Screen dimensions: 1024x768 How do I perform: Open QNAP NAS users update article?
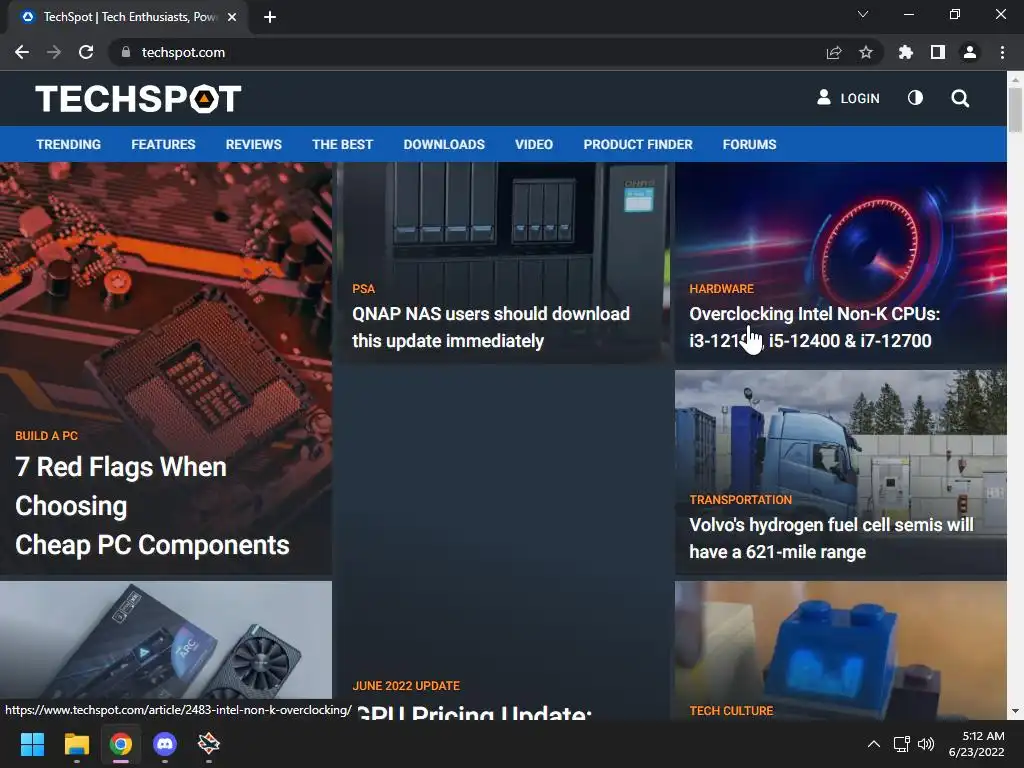pos(490,327)
